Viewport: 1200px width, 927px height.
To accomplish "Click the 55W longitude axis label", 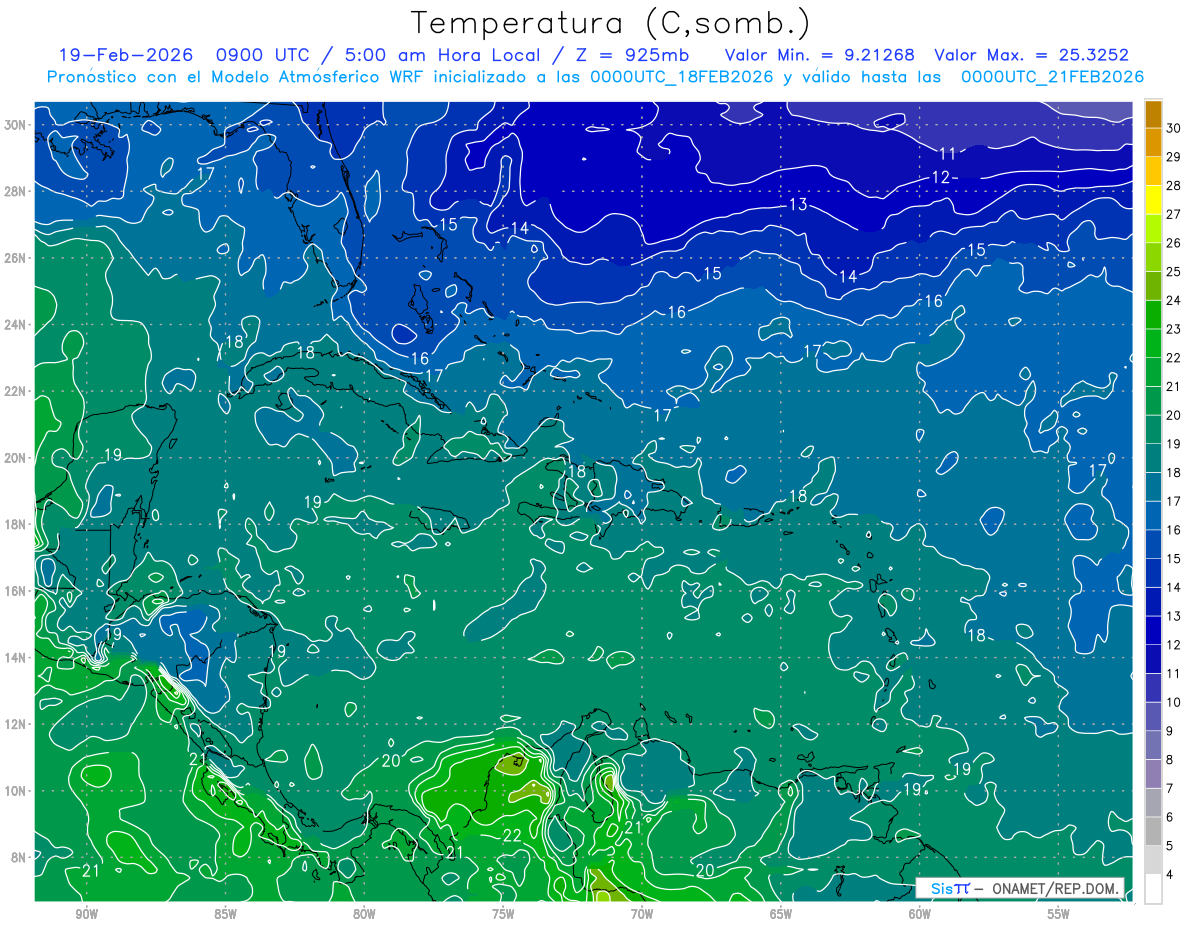I will click(1059, 914).
